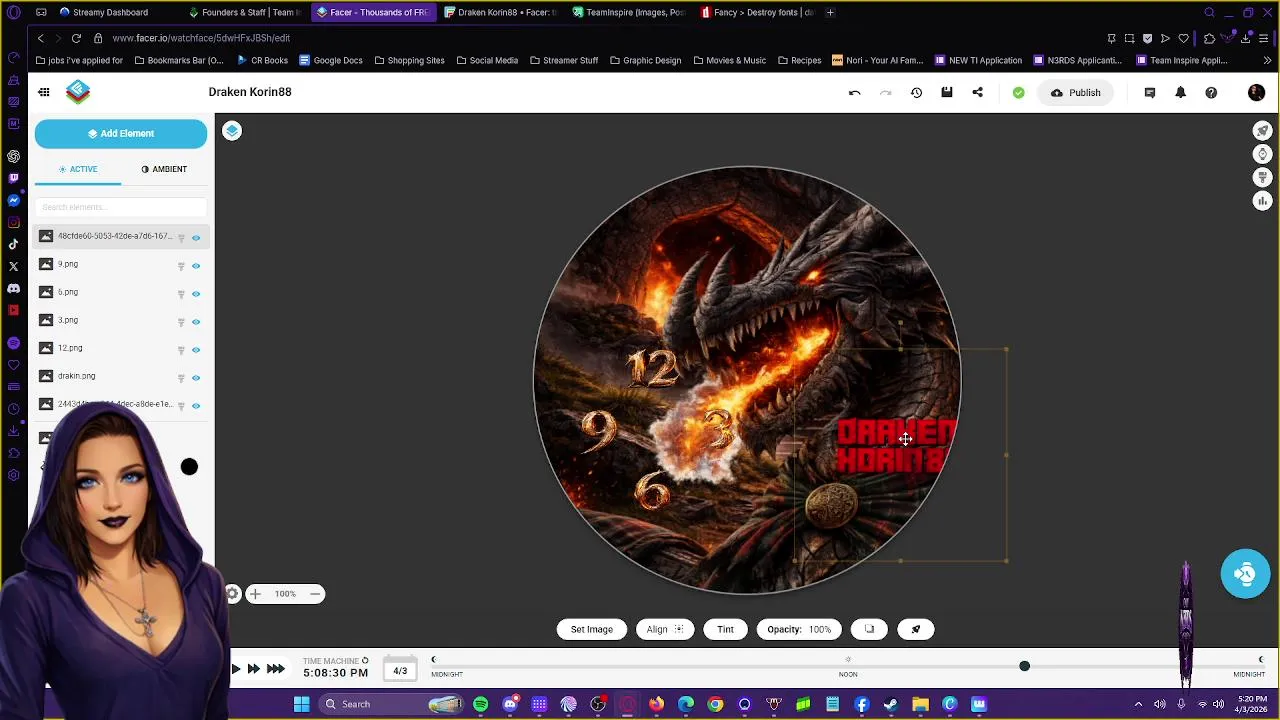Open version history clock icon
Viewport: 1280px width, 720px height.
(916, 93)
